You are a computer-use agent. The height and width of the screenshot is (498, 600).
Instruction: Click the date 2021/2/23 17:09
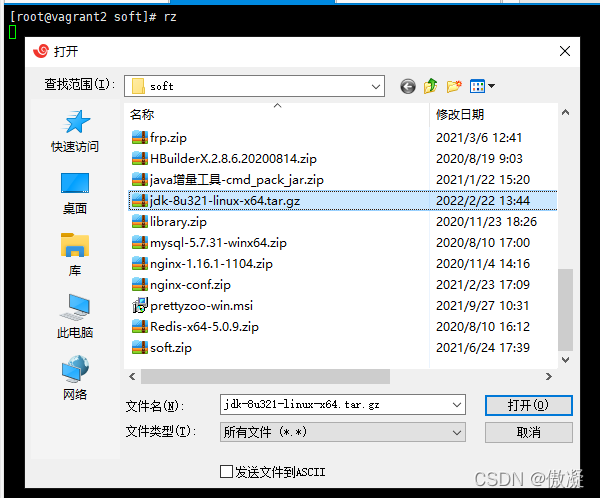(x=483, y=285)
